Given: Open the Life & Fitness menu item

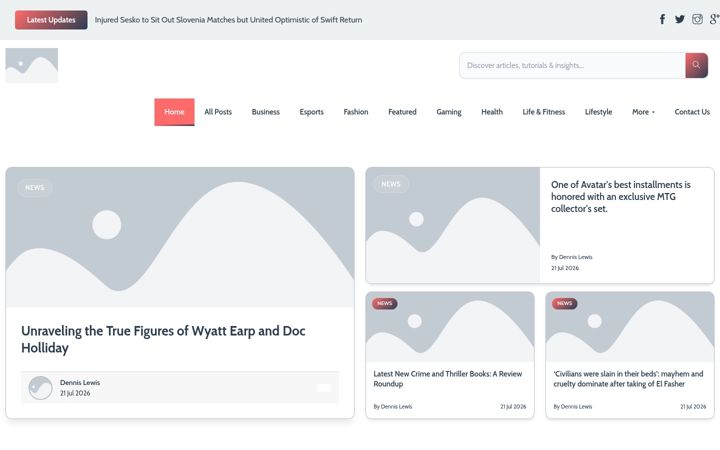Looking at the screenshot, I should tap(544, 112).
